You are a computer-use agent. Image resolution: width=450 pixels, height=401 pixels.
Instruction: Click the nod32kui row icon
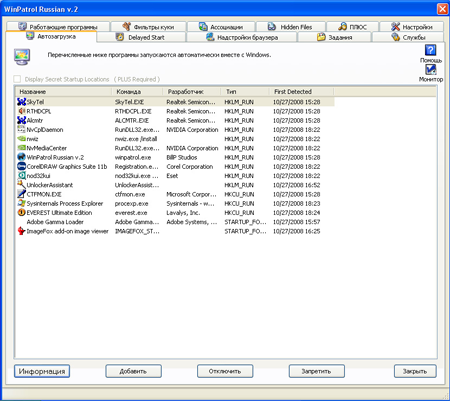(21, 176)
